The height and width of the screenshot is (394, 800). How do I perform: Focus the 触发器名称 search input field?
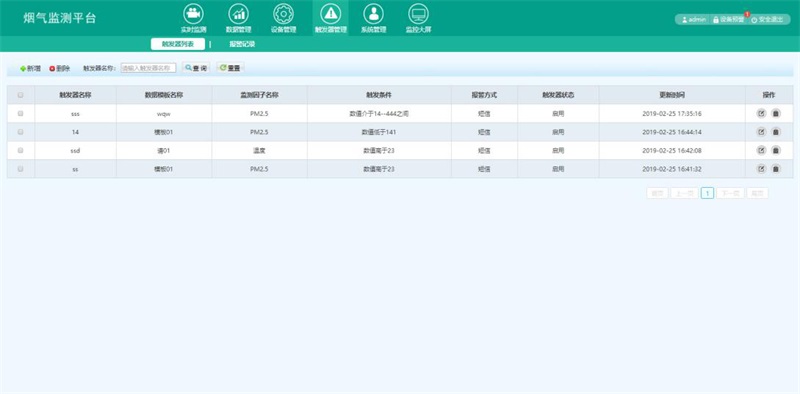click(148, 68)
